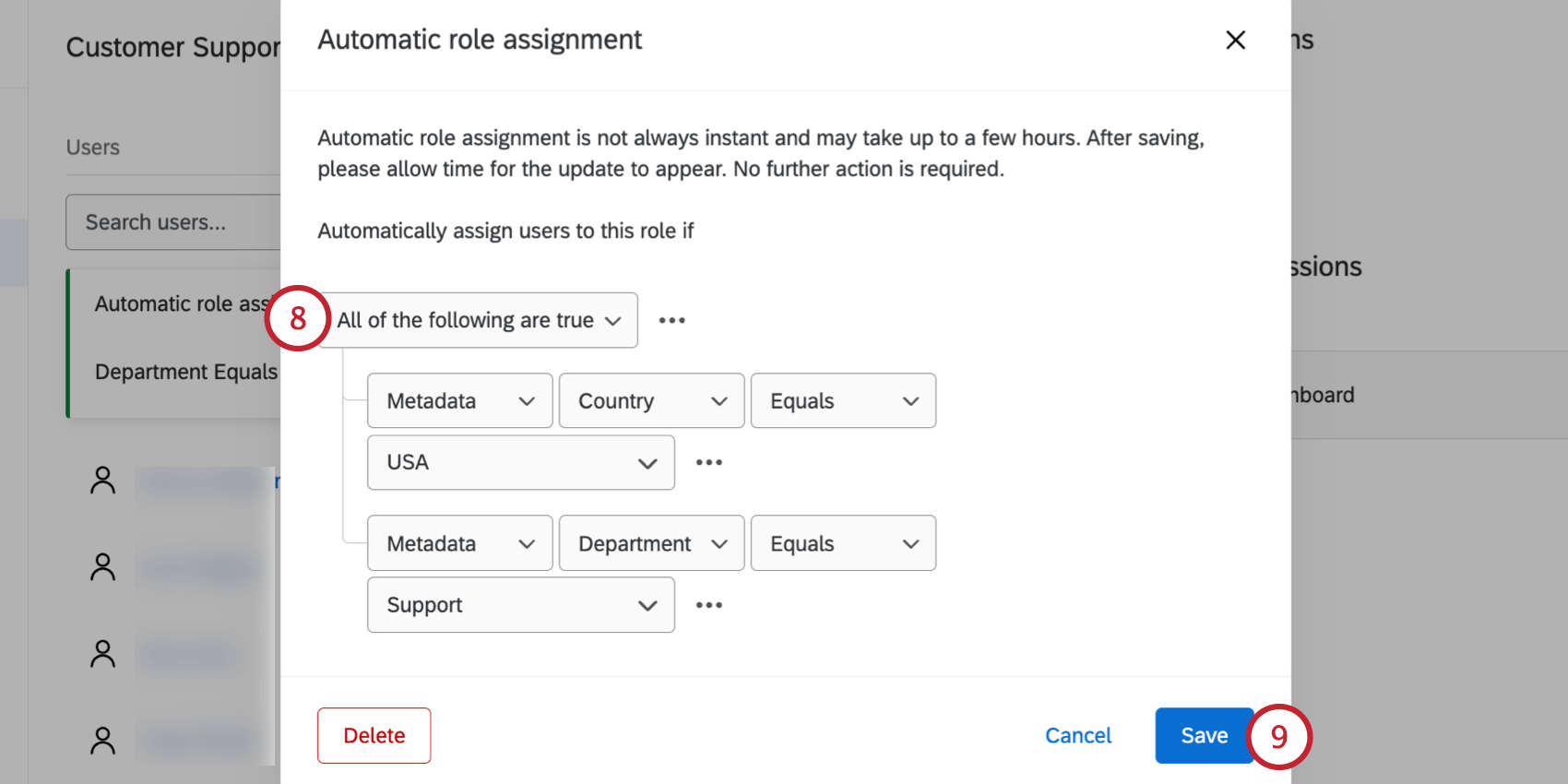Viewport: 1568px width, 784px height.
Task: Open the USA value dropdown
Action: [x=520, y=463]
